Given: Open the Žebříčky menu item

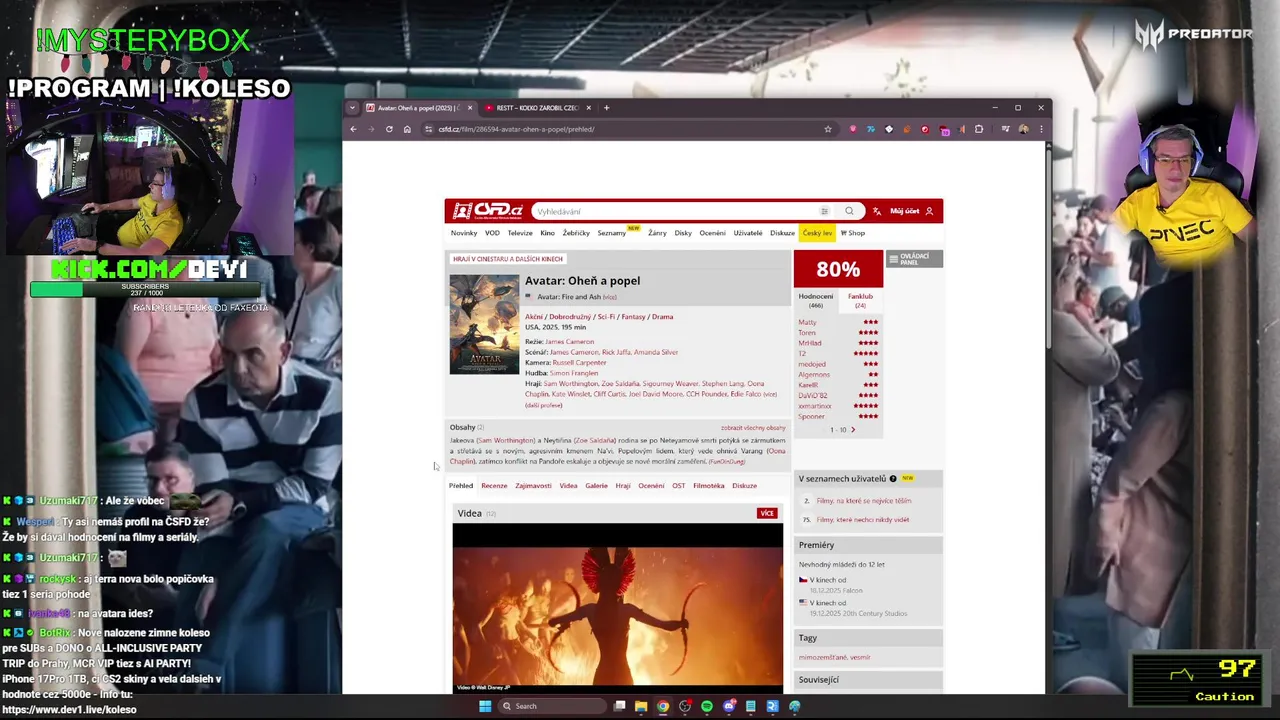Looking at the screenshot, I should pos(576,233).
